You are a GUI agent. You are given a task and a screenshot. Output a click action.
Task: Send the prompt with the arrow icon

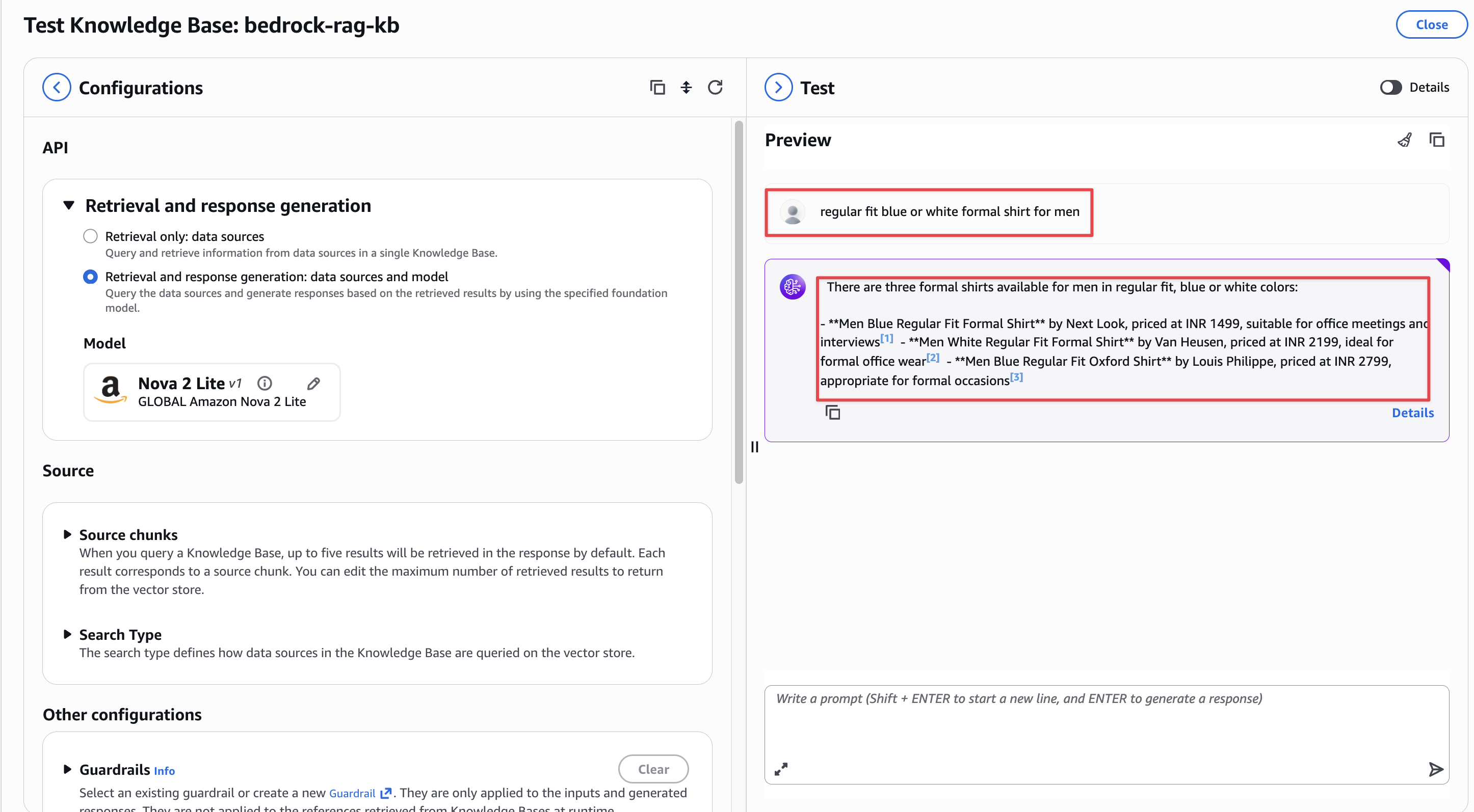coord(1436,769)
